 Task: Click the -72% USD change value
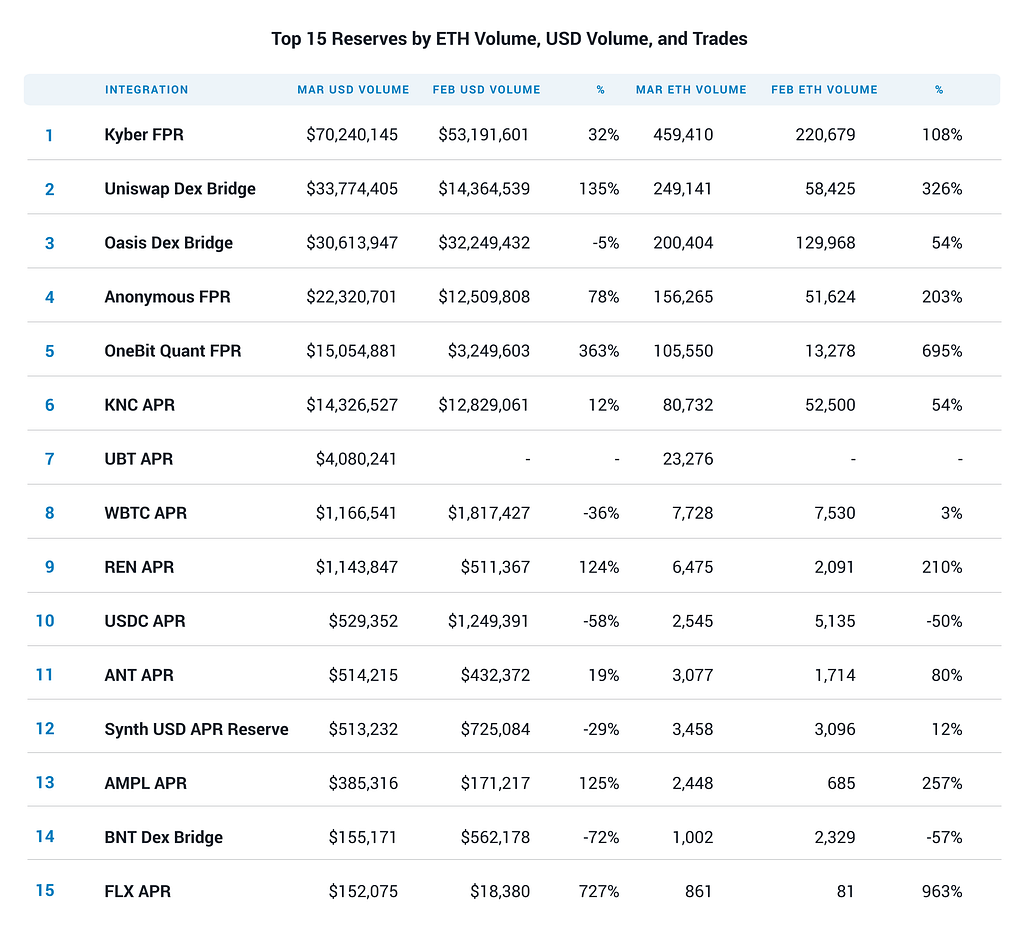[601, 837]
